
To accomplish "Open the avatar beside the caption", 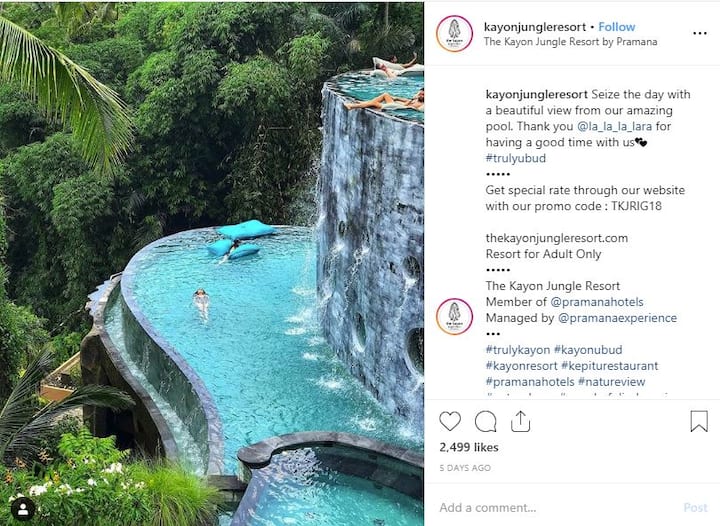I will click(454, 317).
